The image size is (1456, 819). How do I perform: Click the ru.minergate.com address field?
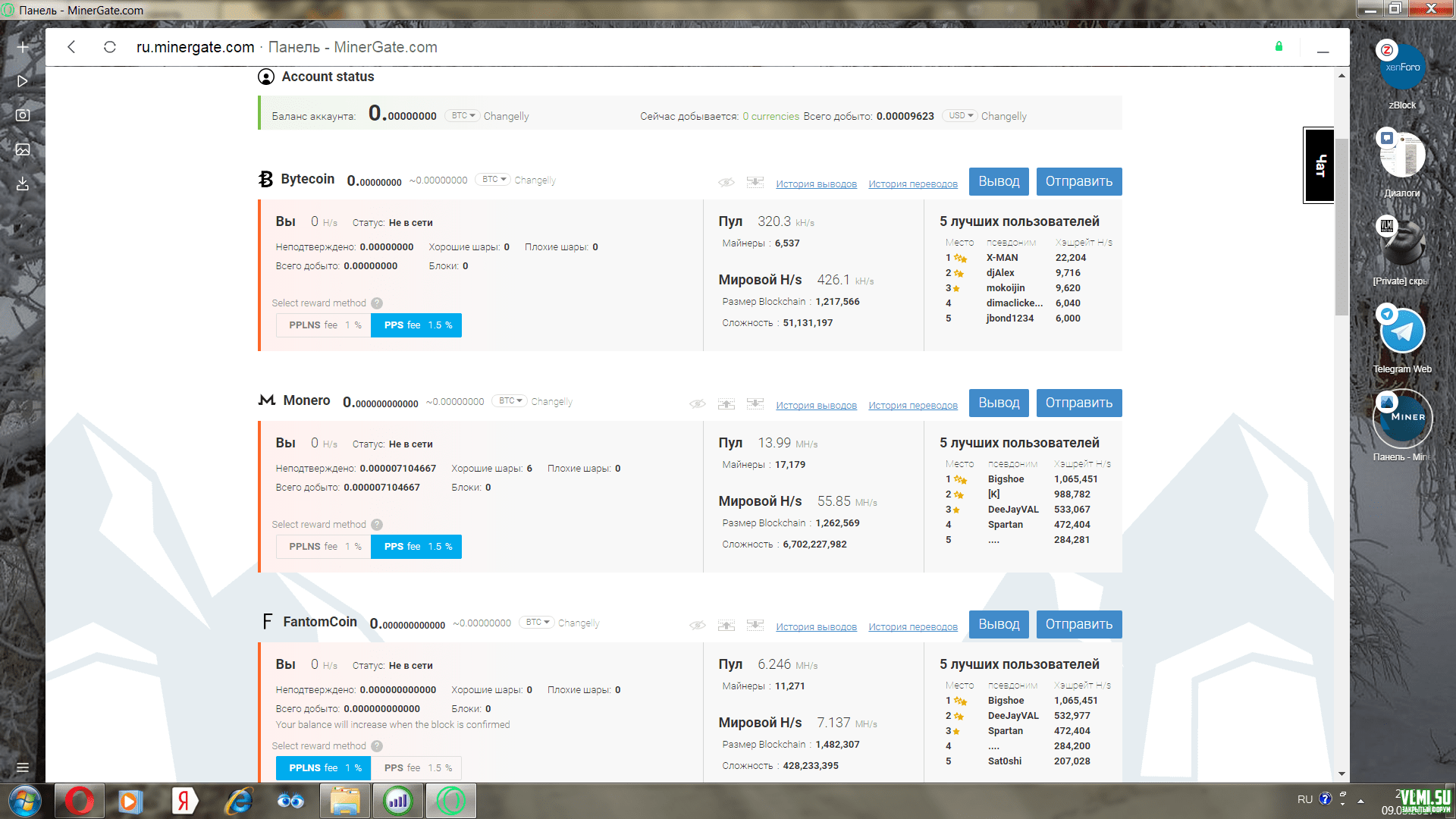coord(287,47)
